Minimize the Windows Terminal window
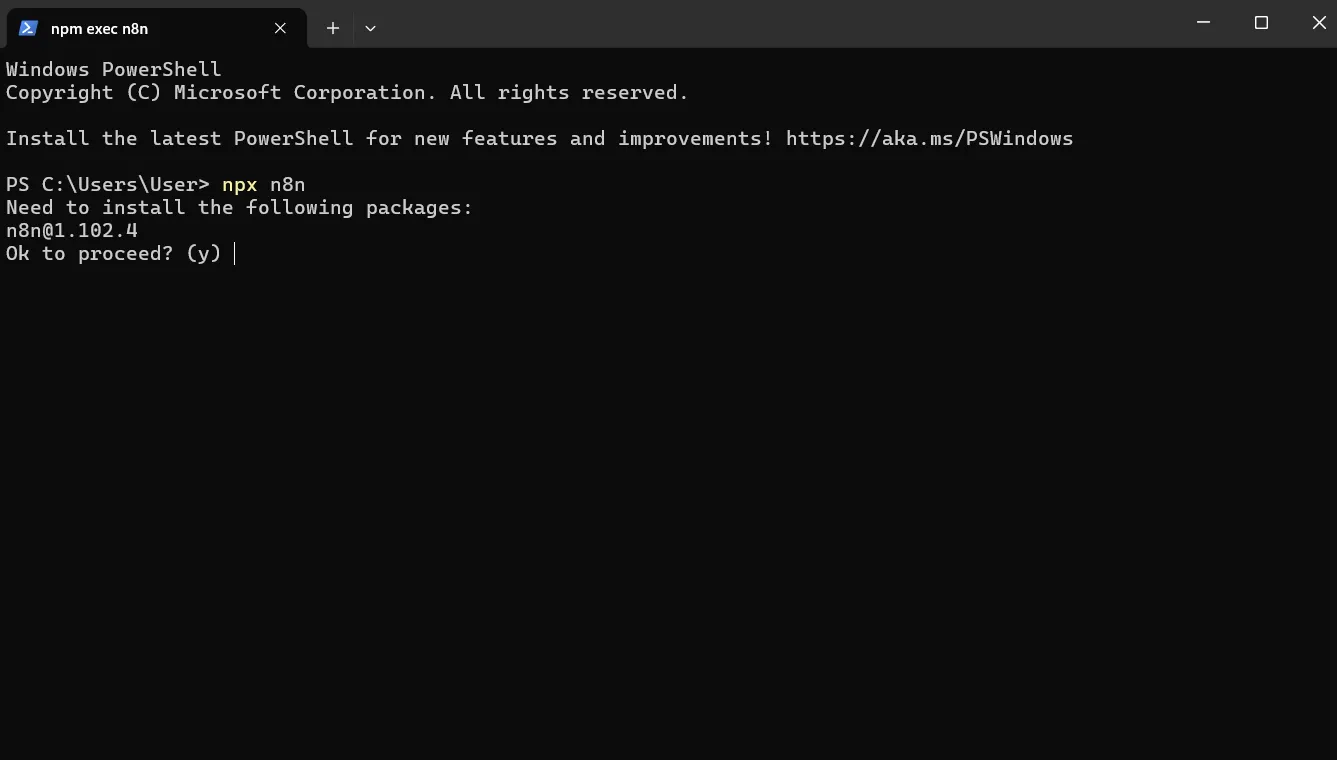This screenshot has height=760, width=1337. click(1204, 23)
